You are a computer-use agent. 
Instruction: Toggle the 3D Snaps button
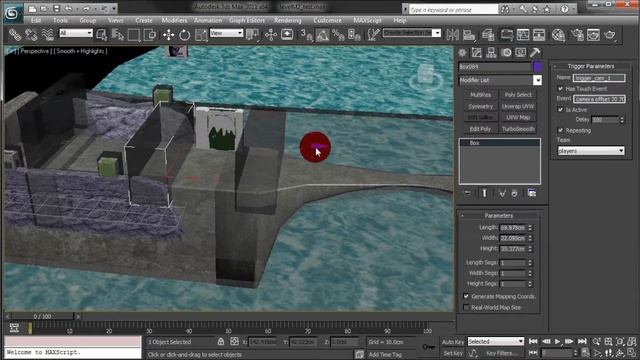pos(307,35)
